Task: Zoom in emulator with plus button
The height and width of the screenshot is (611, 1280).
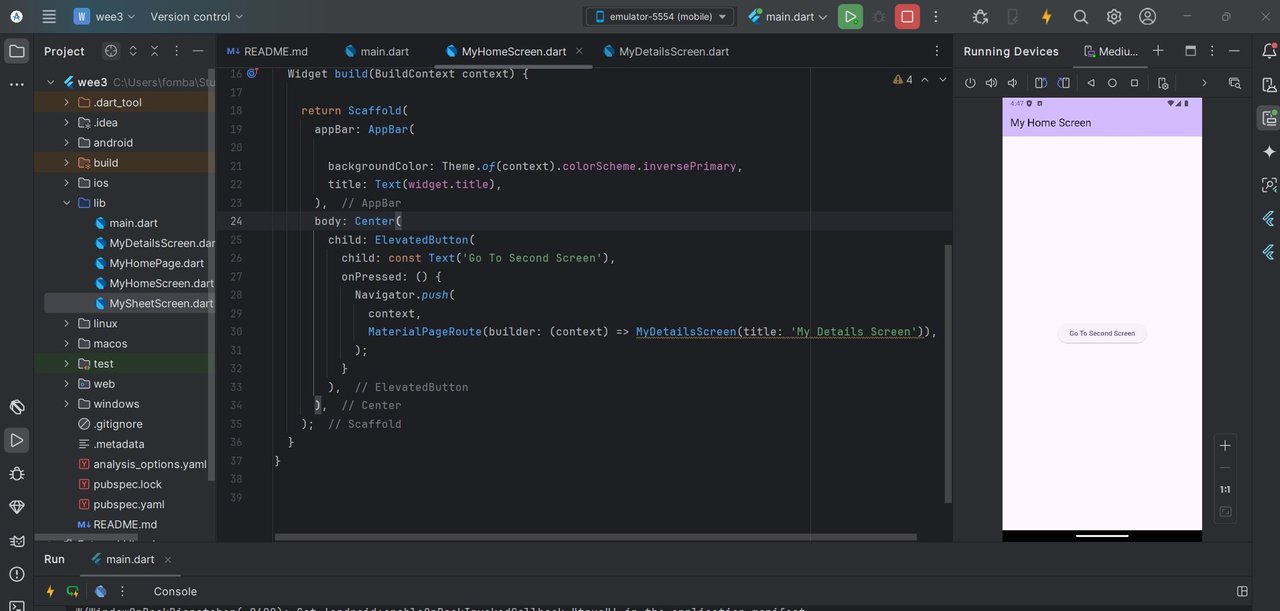Action: point(1225,446)
